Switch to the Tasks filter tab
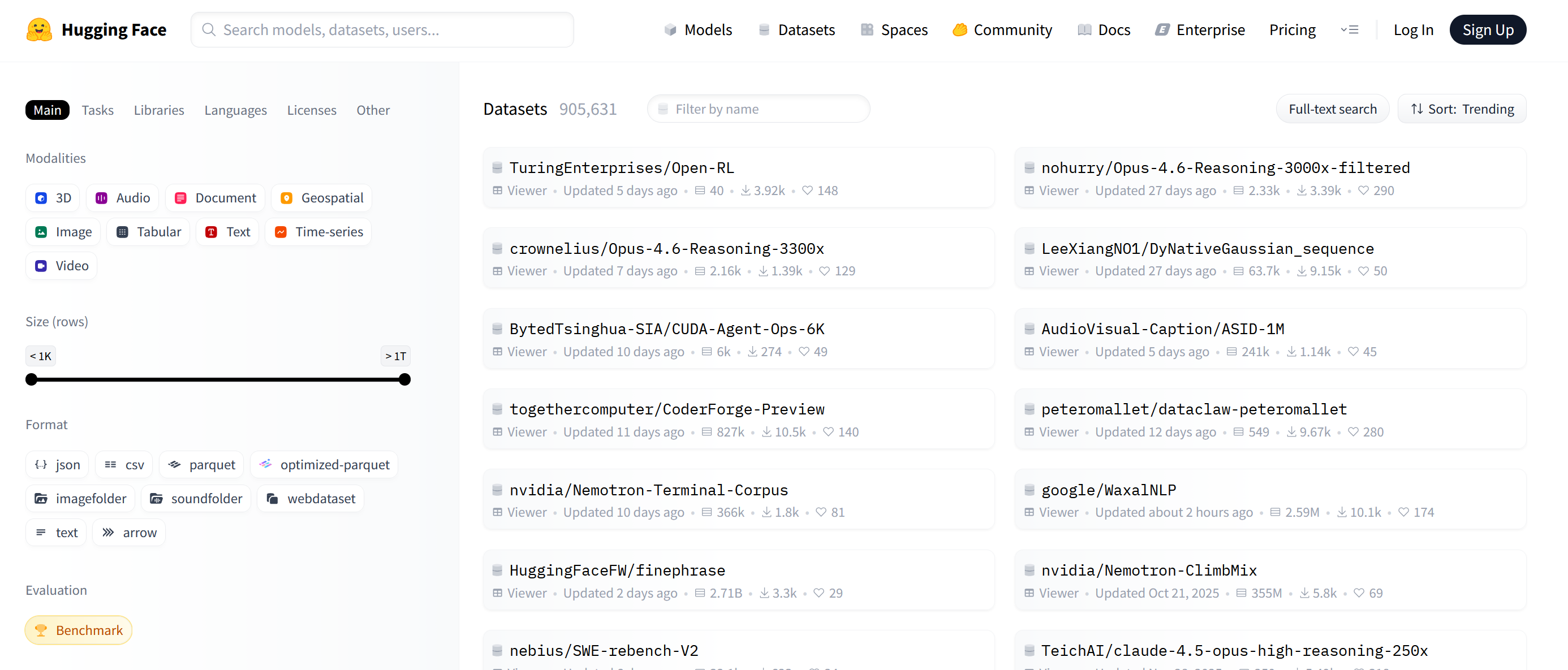Viewport: 1568px width, 670px height. point(98,110)
